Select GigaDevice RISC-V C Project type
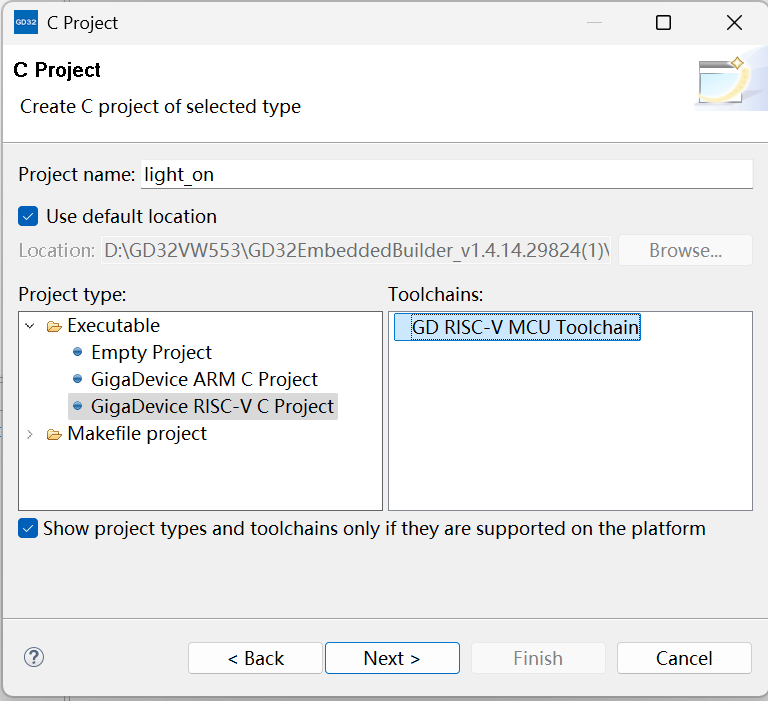Viewport: 768px width, 701px height. pyautogui.click(x=212, y=406)
